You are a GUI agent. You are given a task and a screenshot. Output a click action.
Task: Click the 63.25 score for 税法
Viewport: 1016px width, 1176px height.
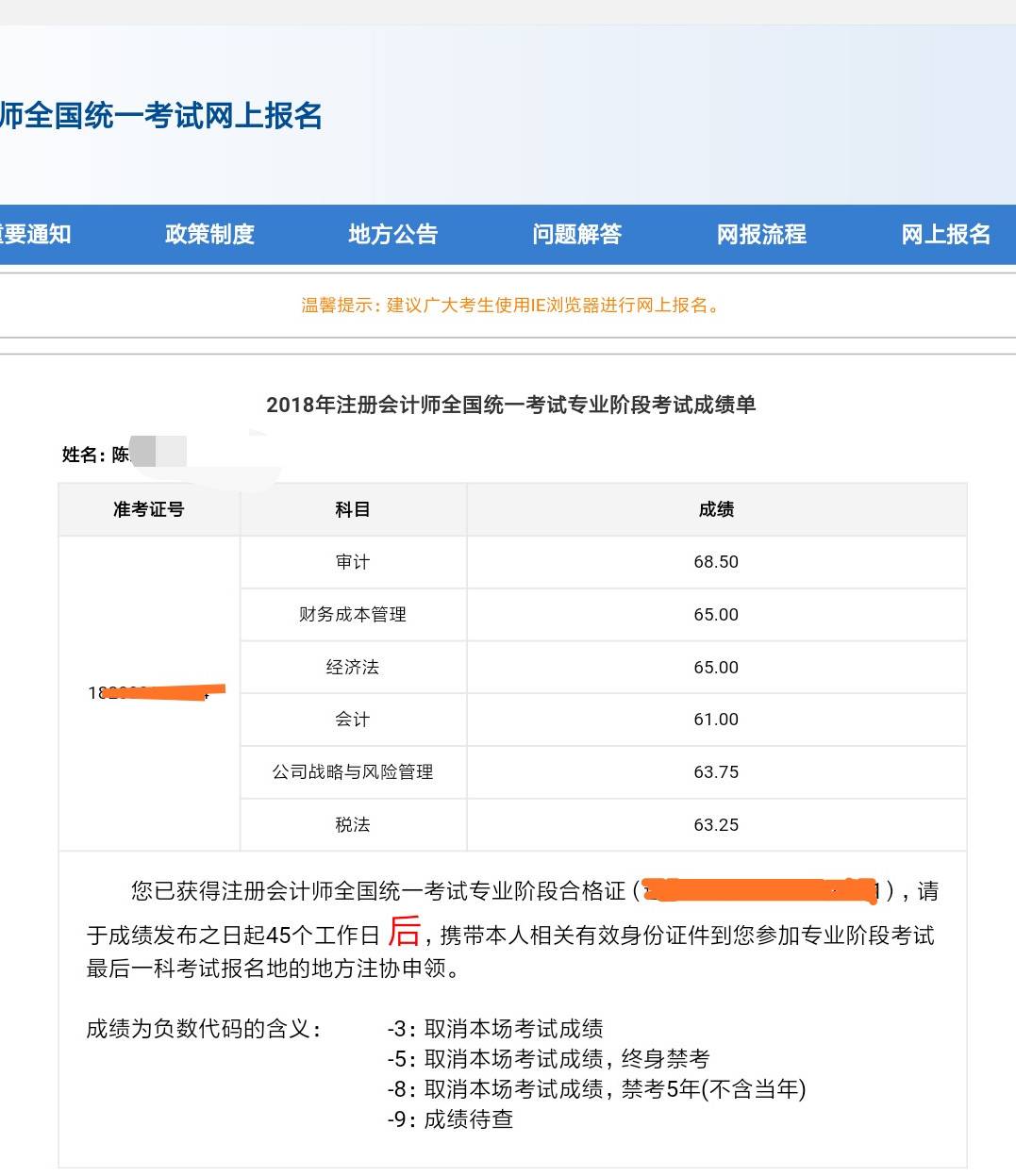[716, 825]
